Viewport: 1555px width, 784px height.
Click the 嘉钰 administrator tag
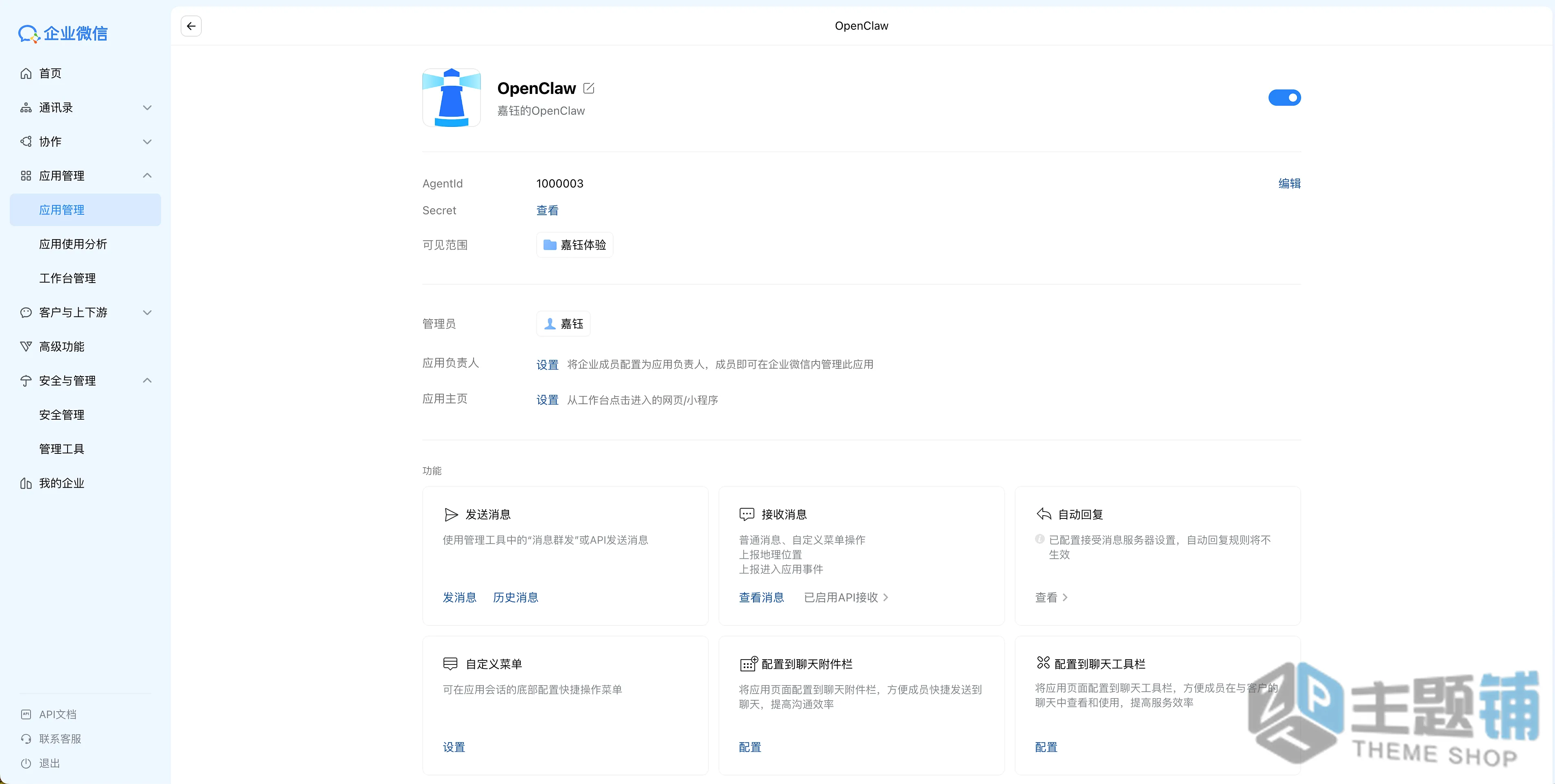(x=563, y=324)
